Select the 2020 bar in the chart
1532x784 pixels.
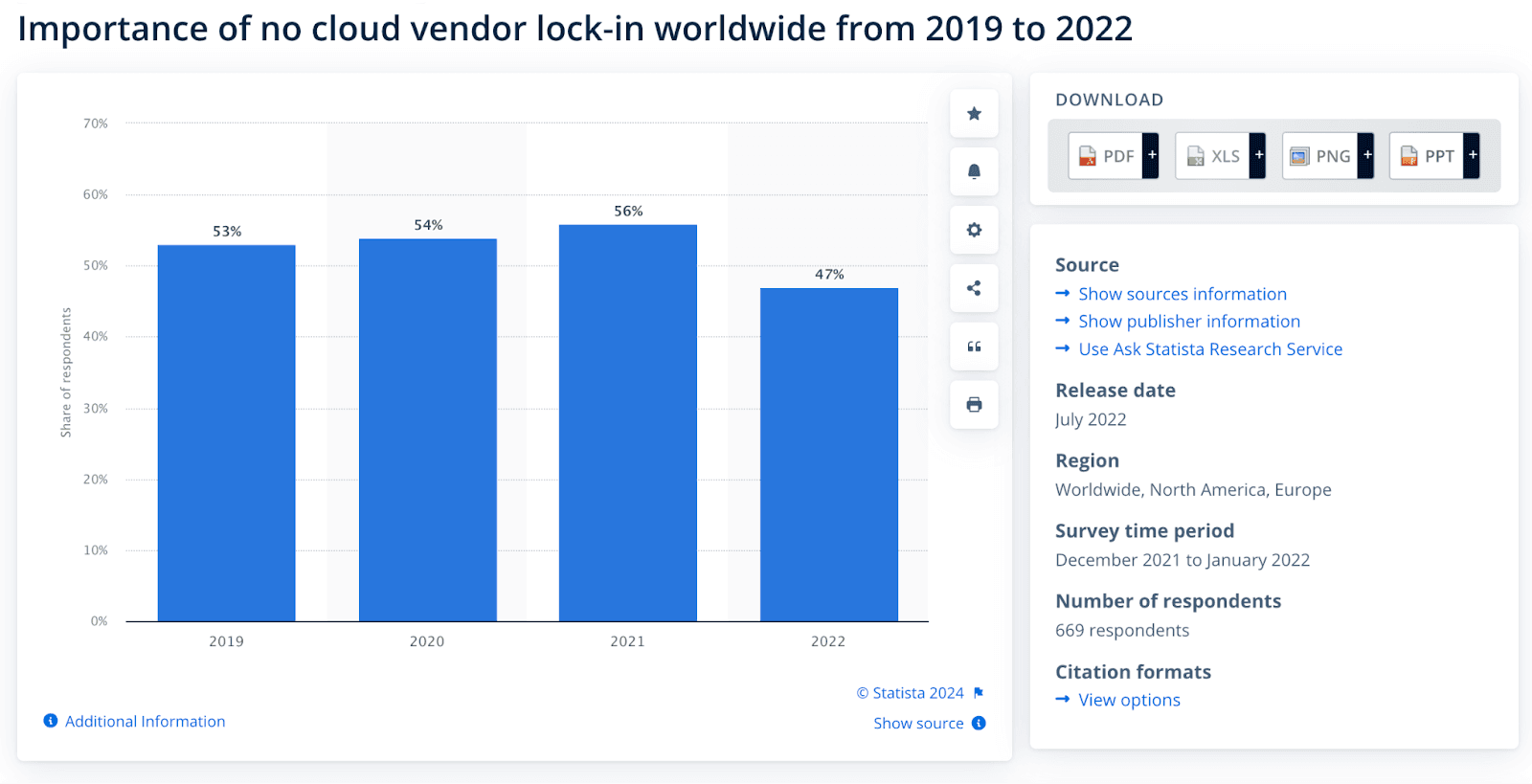point(428,430)
